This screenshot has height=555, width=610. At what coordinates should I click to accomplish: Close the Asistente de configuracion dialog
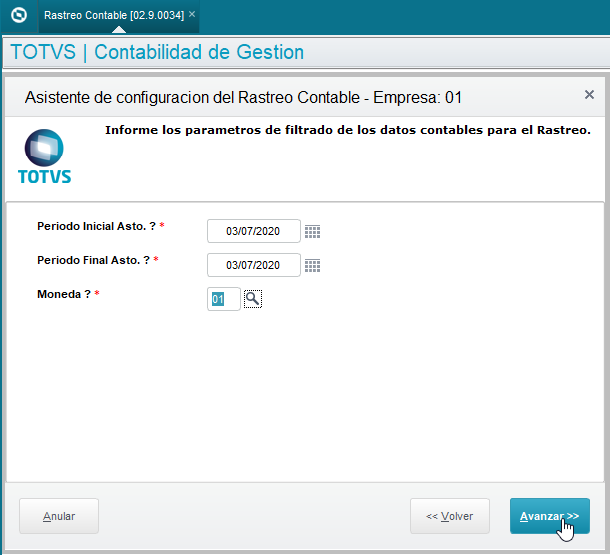pos(589,95)
